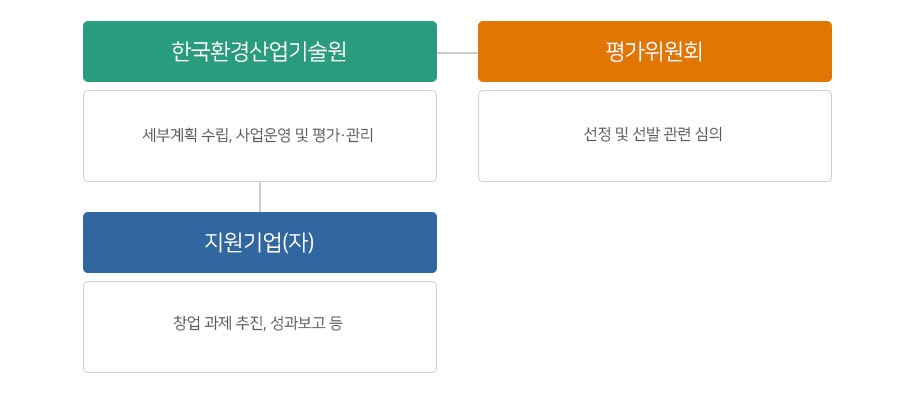916x397 pixels.
Task: Click the blue 지원기업(자) header box
Action: click(260, 242)
